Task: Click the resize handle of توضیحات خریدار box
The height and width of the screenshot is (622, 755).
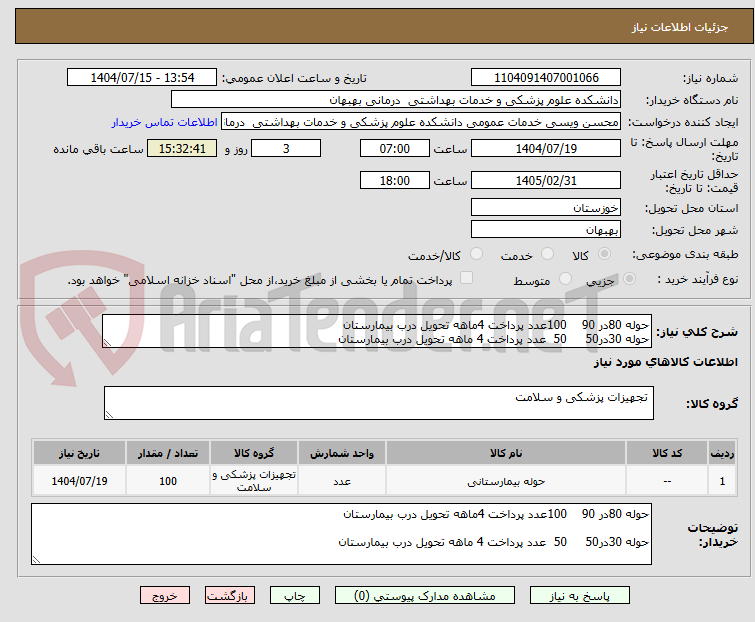Action: coord(36,559)
